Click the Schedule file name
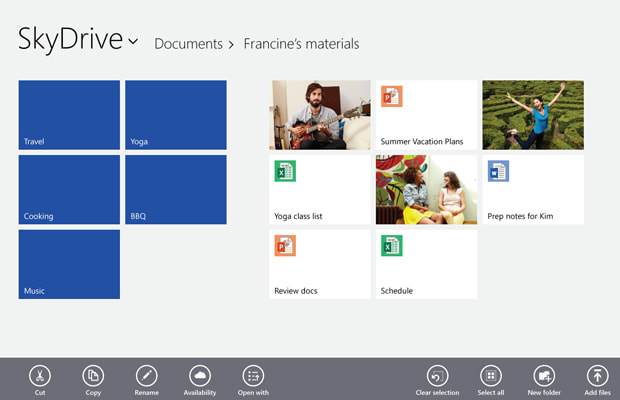 pyautogui.click(x=397, y=291)
